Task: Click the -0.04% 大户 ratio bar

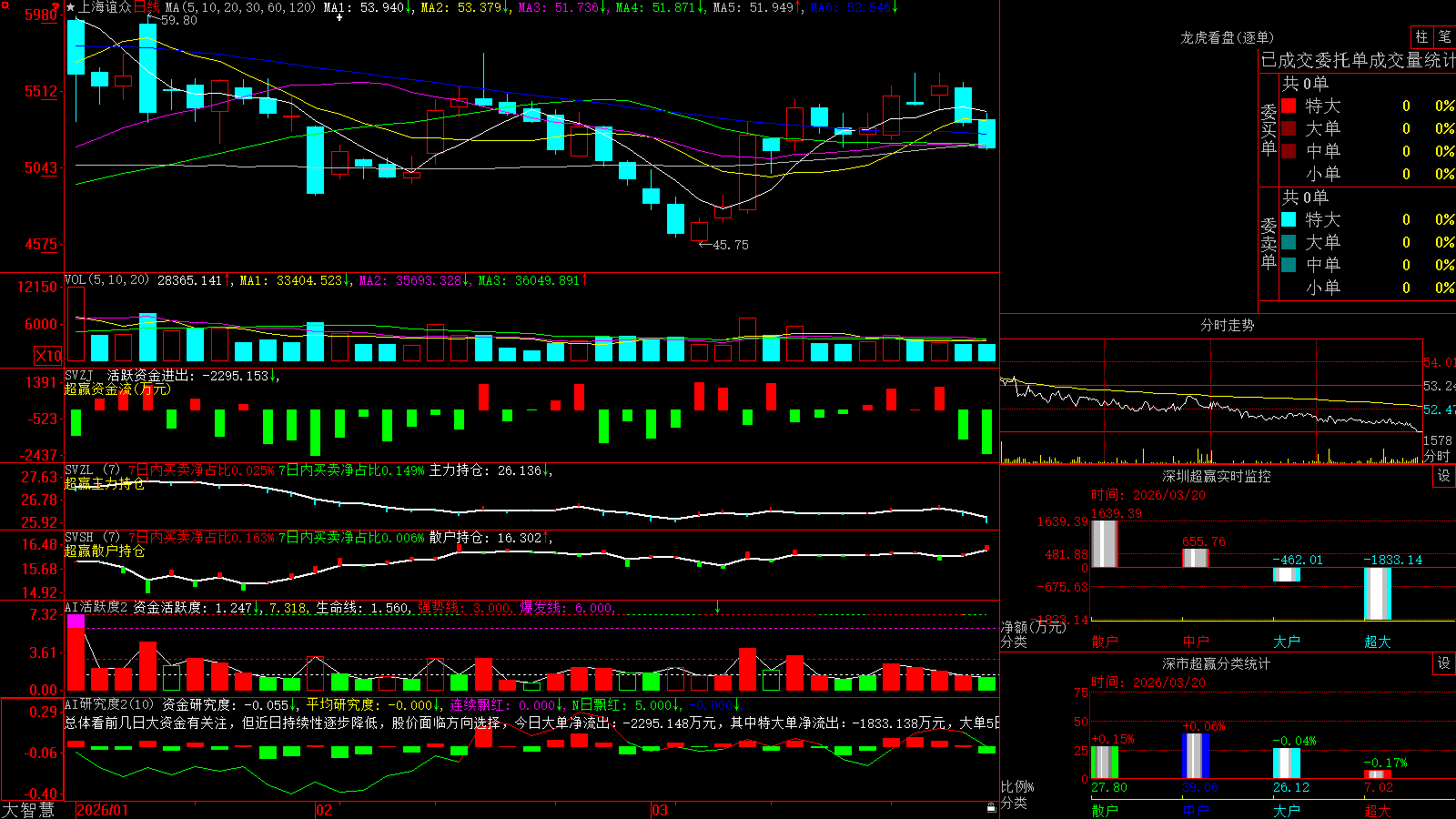Action: pyautogui.click(x=1287, y=763)
